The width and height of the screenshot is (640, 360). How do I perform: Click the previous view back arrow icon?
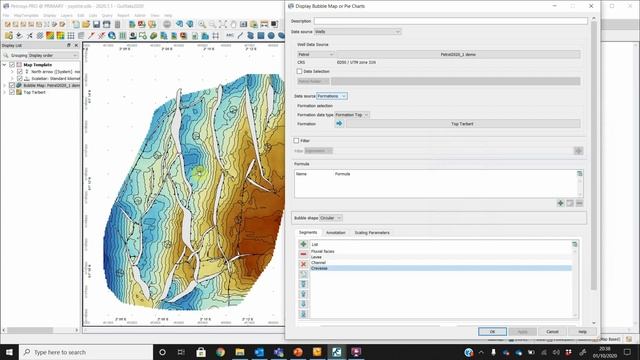point(180,24)
